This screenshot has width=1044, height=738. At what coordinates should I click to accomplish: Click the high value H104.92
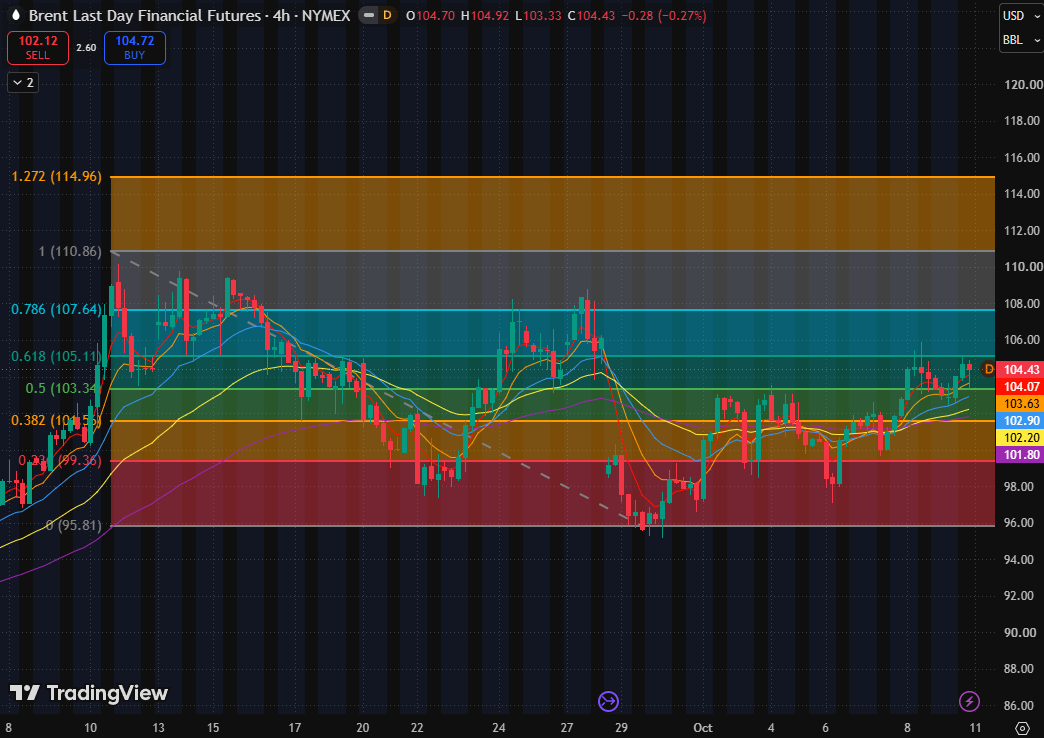coord(485,15)
